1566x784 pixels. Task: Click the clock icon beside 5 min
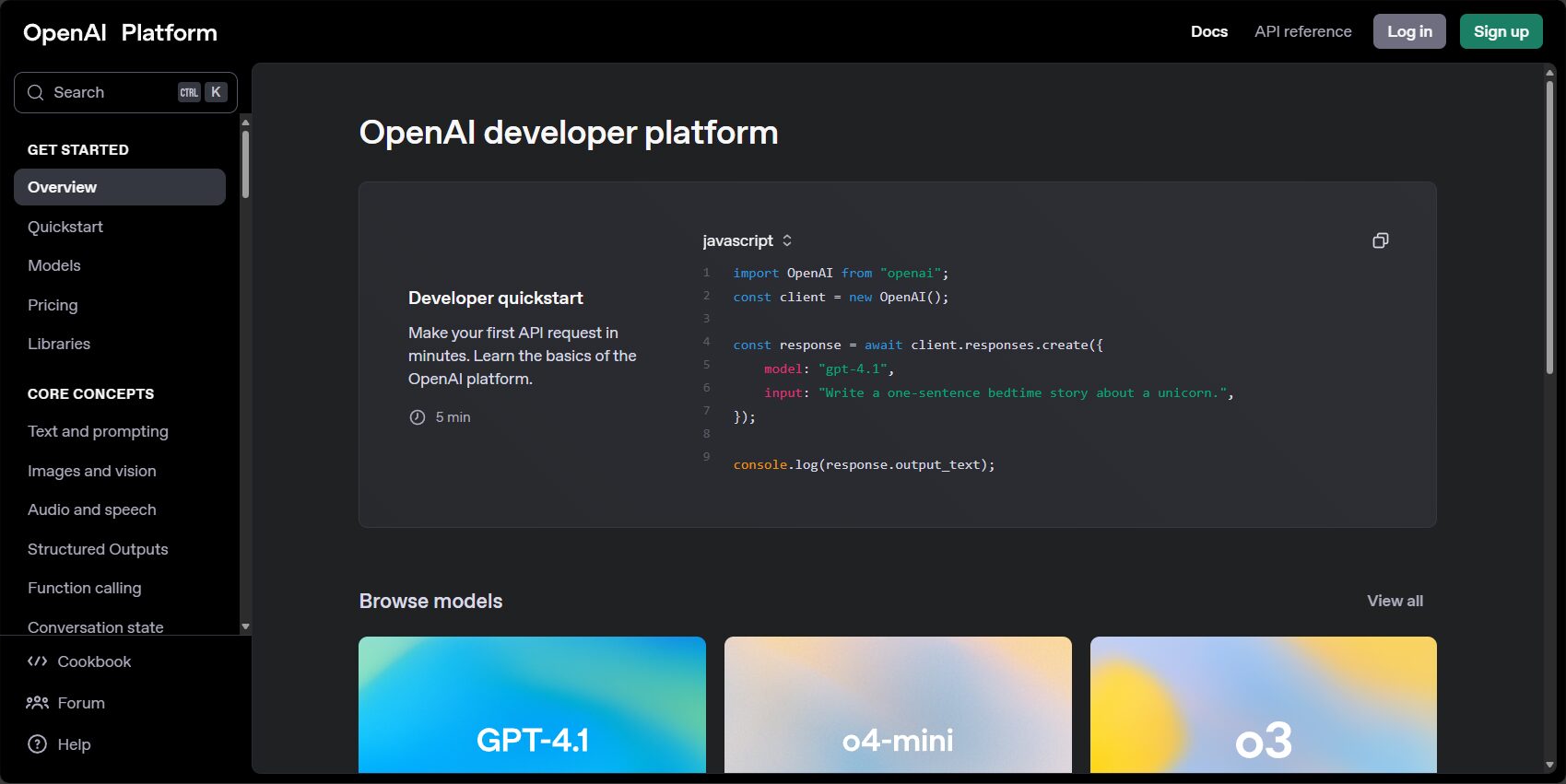[418, 417]
